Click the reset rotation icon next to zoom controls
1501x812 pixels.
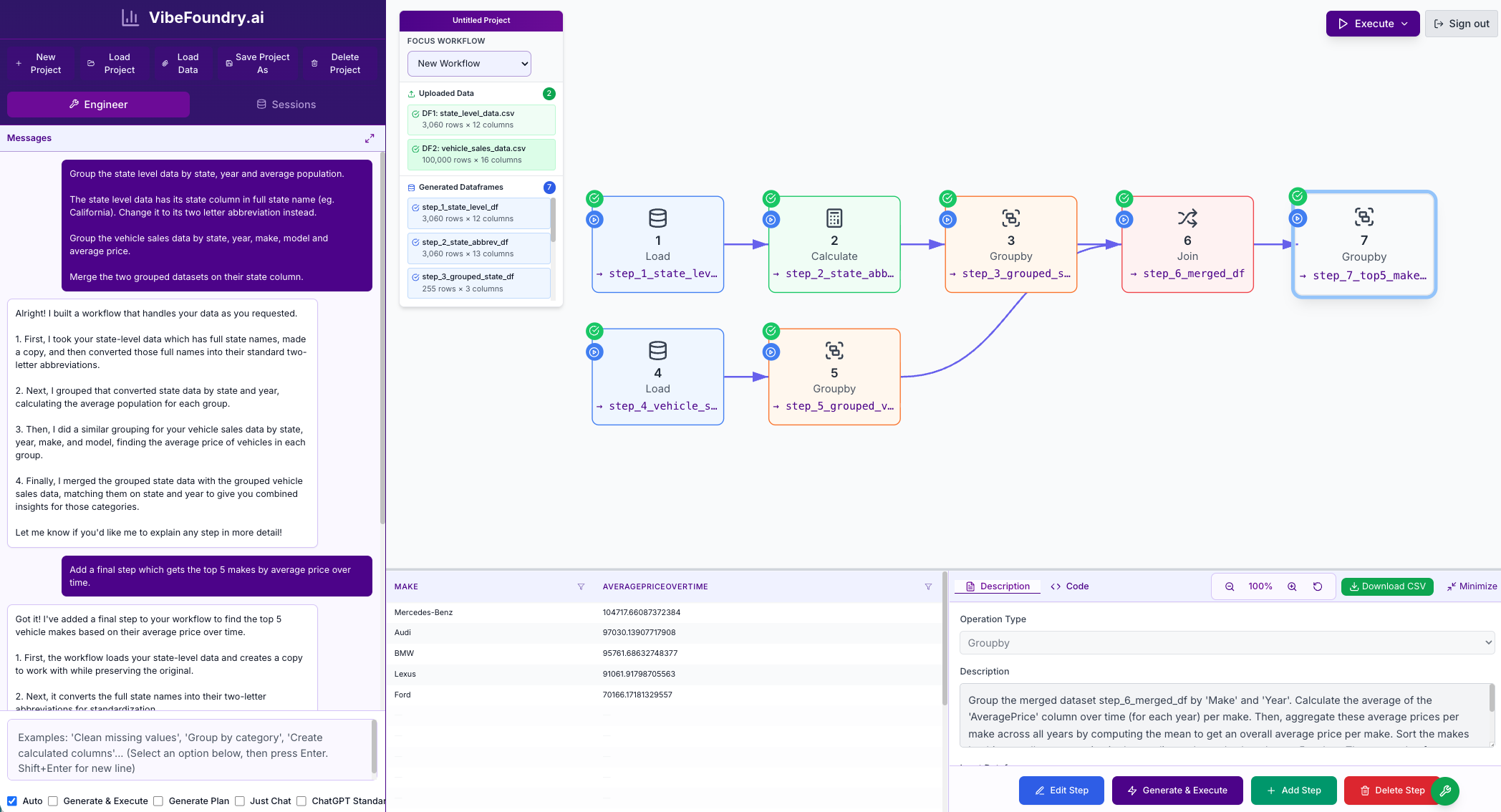(x=1318, y=586)
